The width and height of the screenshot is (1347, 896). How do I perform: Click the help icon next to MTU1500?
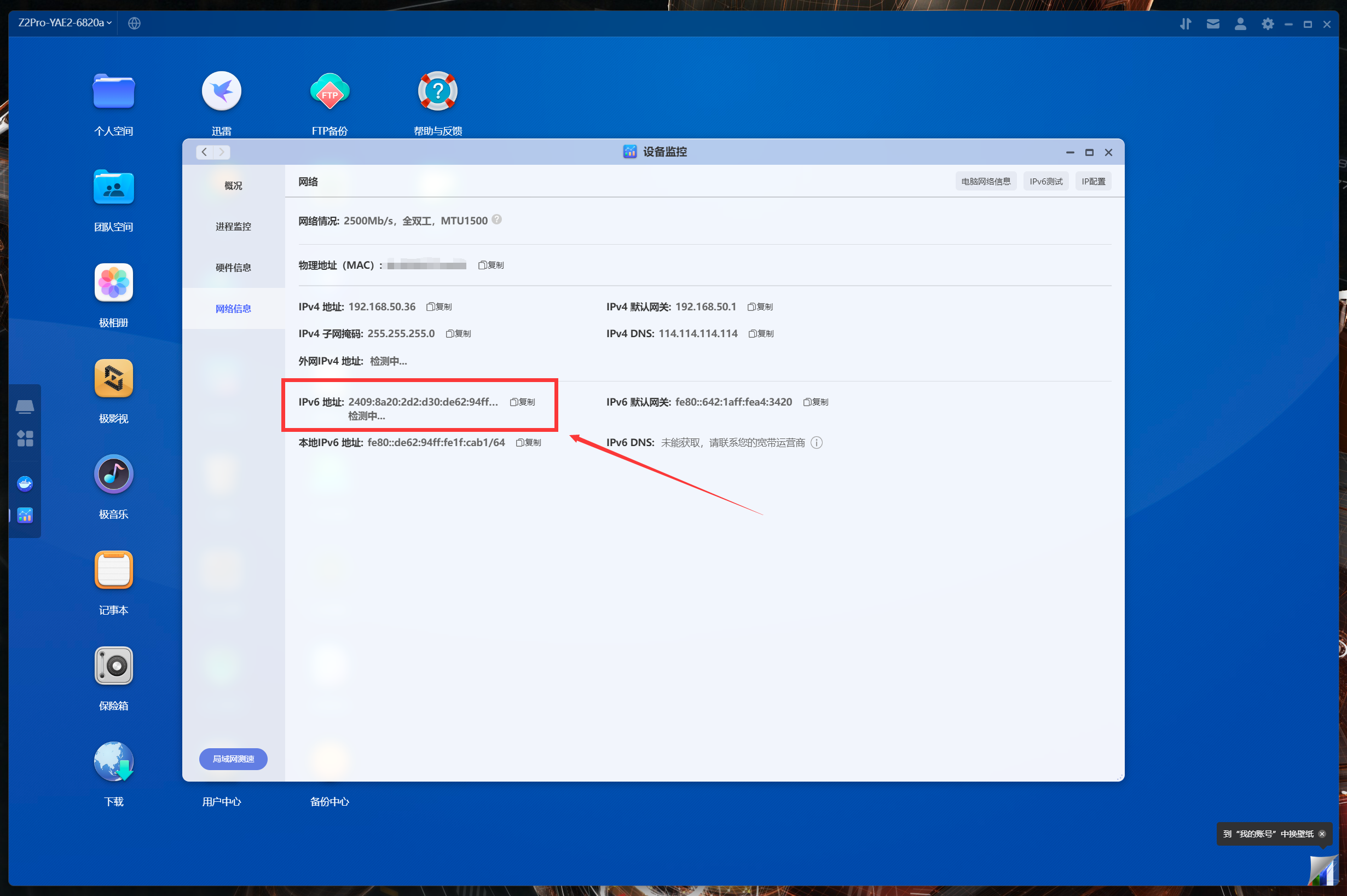coord(497,219)
